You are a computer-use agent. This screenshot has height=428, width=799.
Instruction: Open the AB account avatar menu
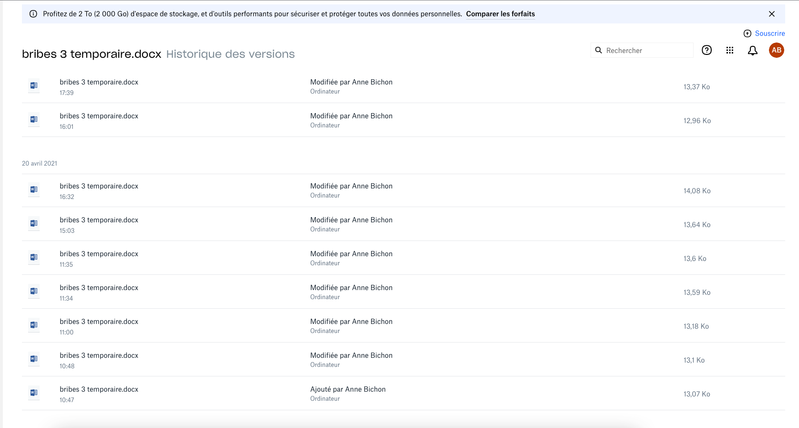coord(776,50)
